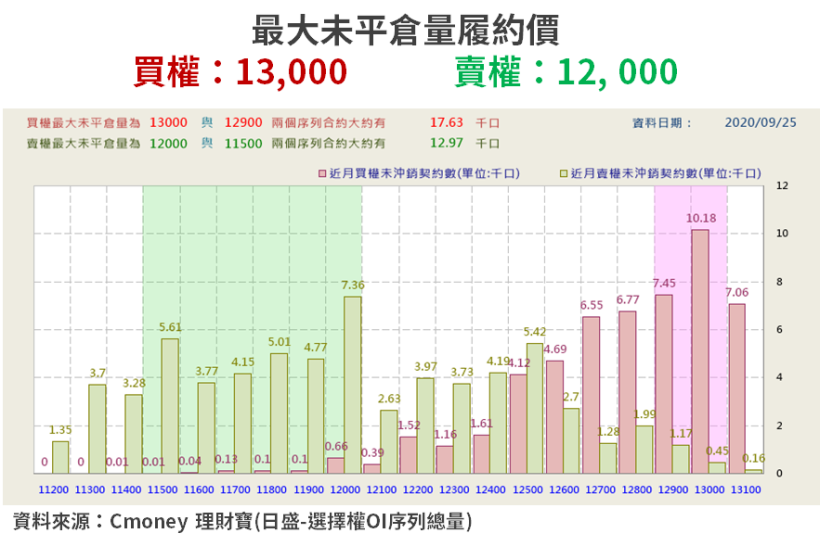Click the 3.97 put bar at 12200
The image size is (820, 546).
pyautogui.click(x=425, y=426)
